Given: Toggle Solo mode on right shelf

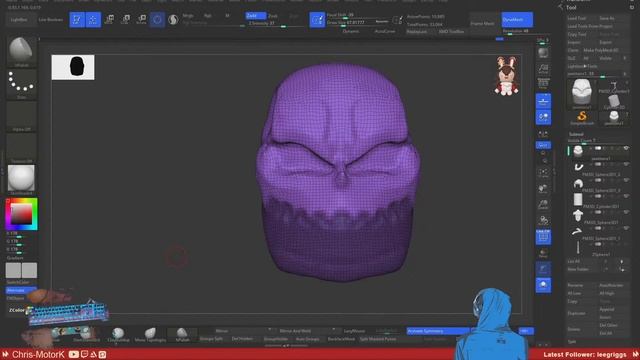Looking at the screenshot, I should tap(543, 285).
